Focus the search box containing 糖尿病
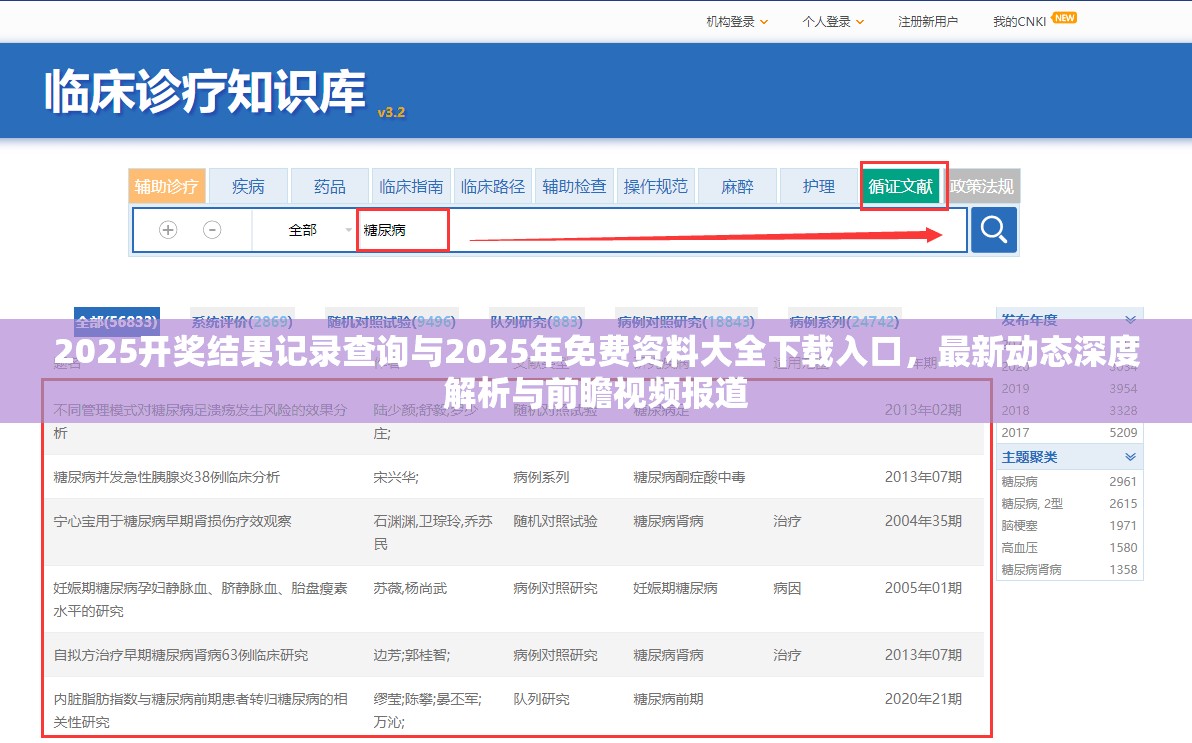1192x743 pixels. [x=661, y=230]
